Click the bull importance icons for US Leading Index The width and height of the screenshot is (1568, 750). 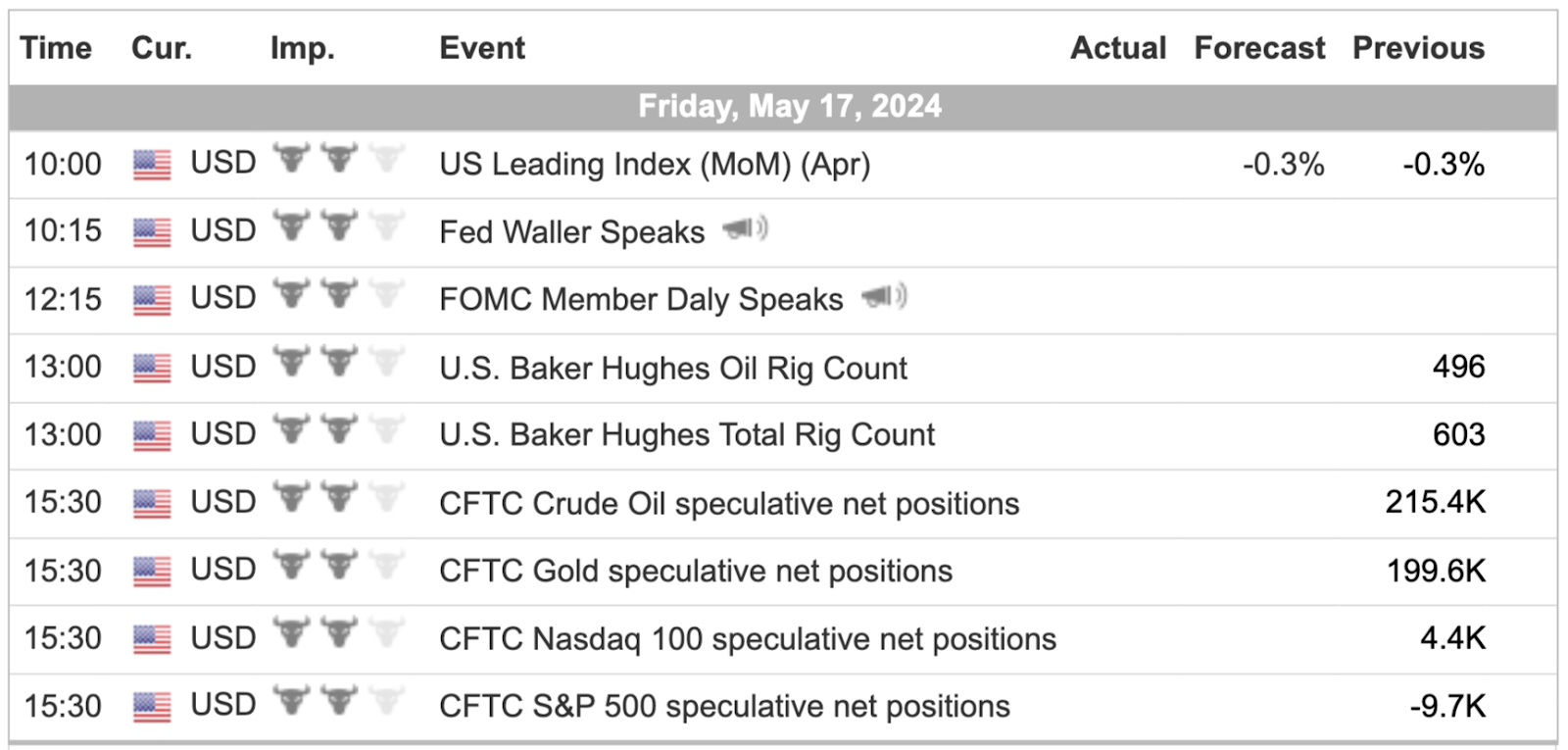(x=338, y=159)
